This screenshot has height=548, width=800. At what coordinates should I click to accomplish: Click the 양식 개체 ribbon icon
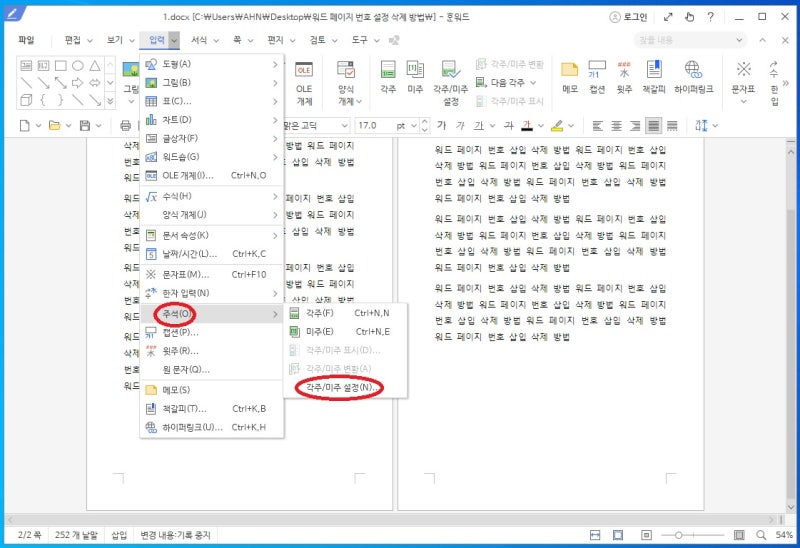pos(347,83)
